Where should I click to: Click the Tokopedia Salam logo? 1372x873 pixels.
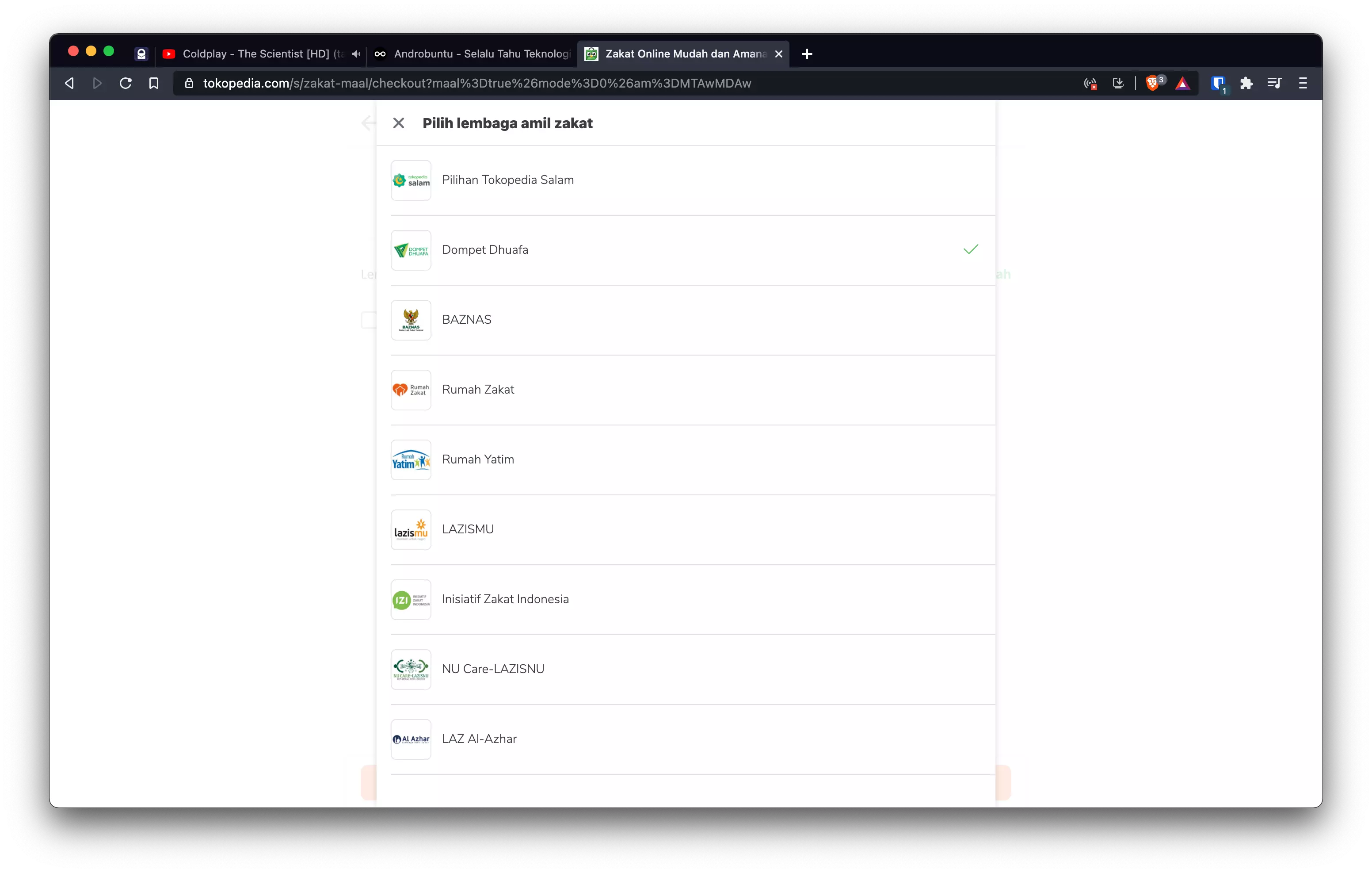(x=410, y=180)
